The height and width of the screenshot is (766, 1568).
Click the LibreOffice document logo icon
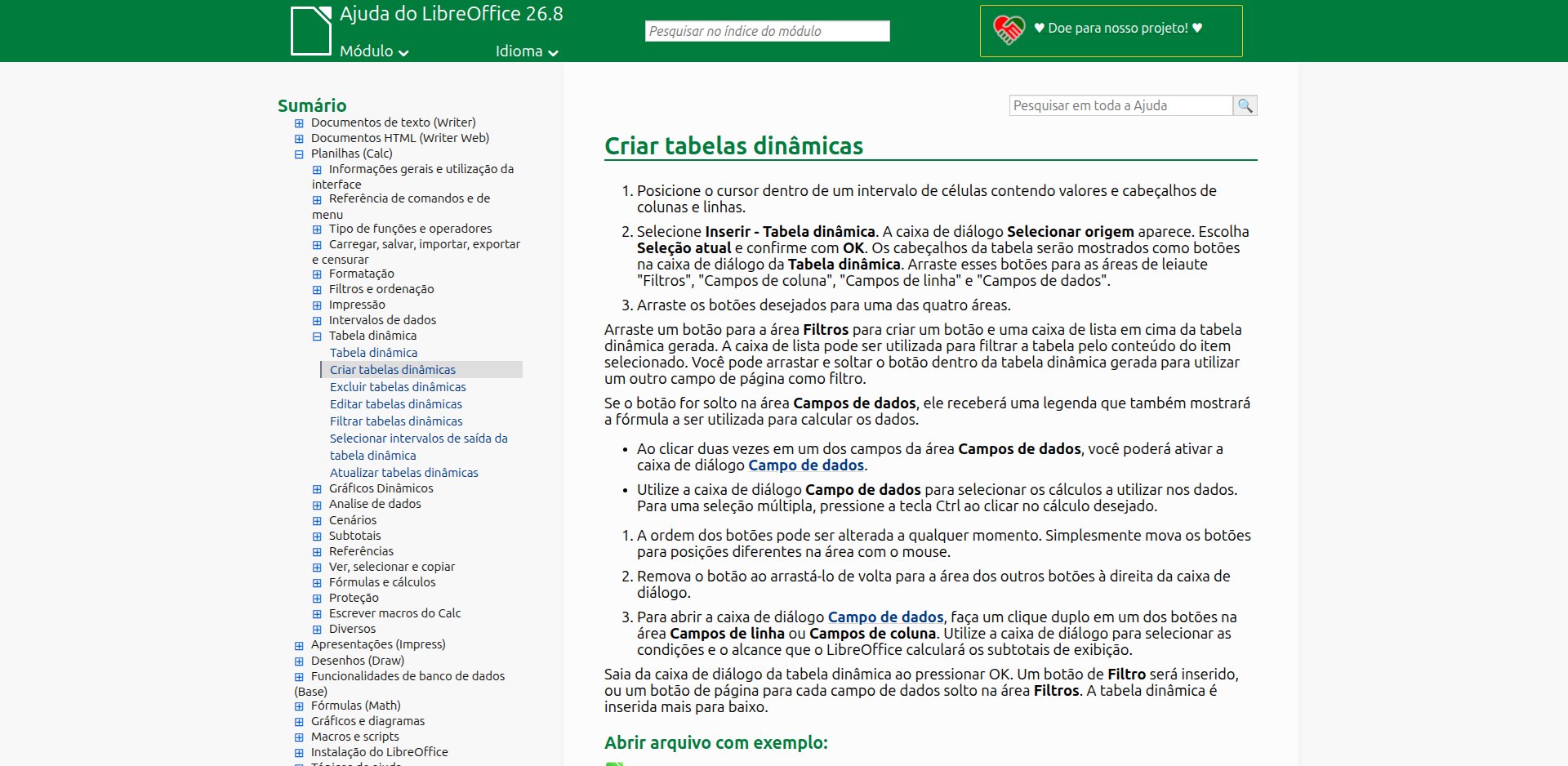tap(311, 30)
